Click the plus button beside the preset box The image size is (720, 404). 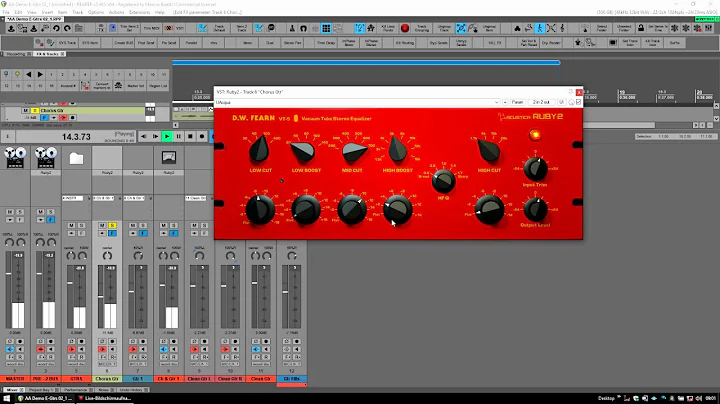point(505,102)
